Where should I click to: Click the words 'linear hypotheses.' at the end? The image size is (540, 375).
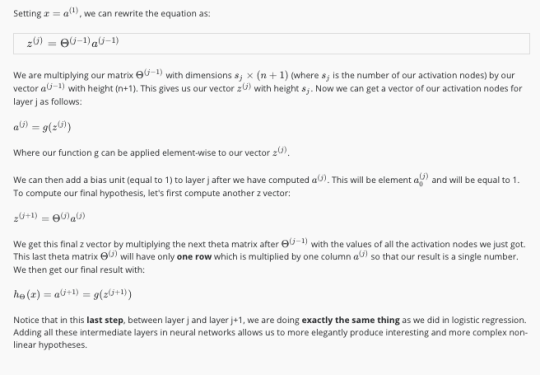click(50, 345)
